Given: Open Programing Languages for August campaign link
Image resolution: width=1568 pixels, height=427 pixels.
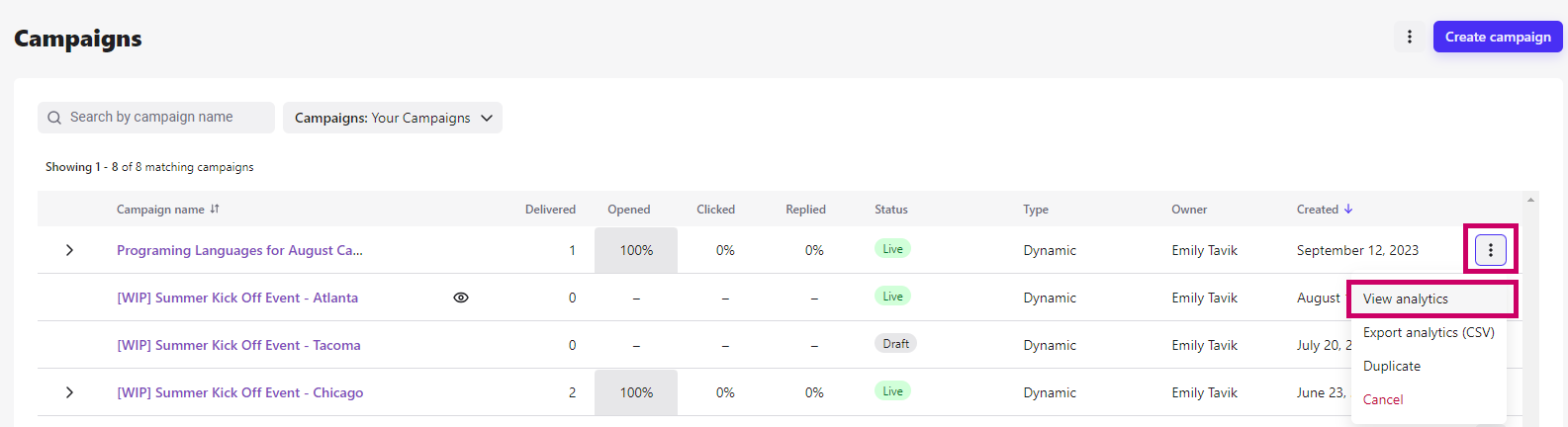Looking at the screenshot, I should tap(239, 250).
